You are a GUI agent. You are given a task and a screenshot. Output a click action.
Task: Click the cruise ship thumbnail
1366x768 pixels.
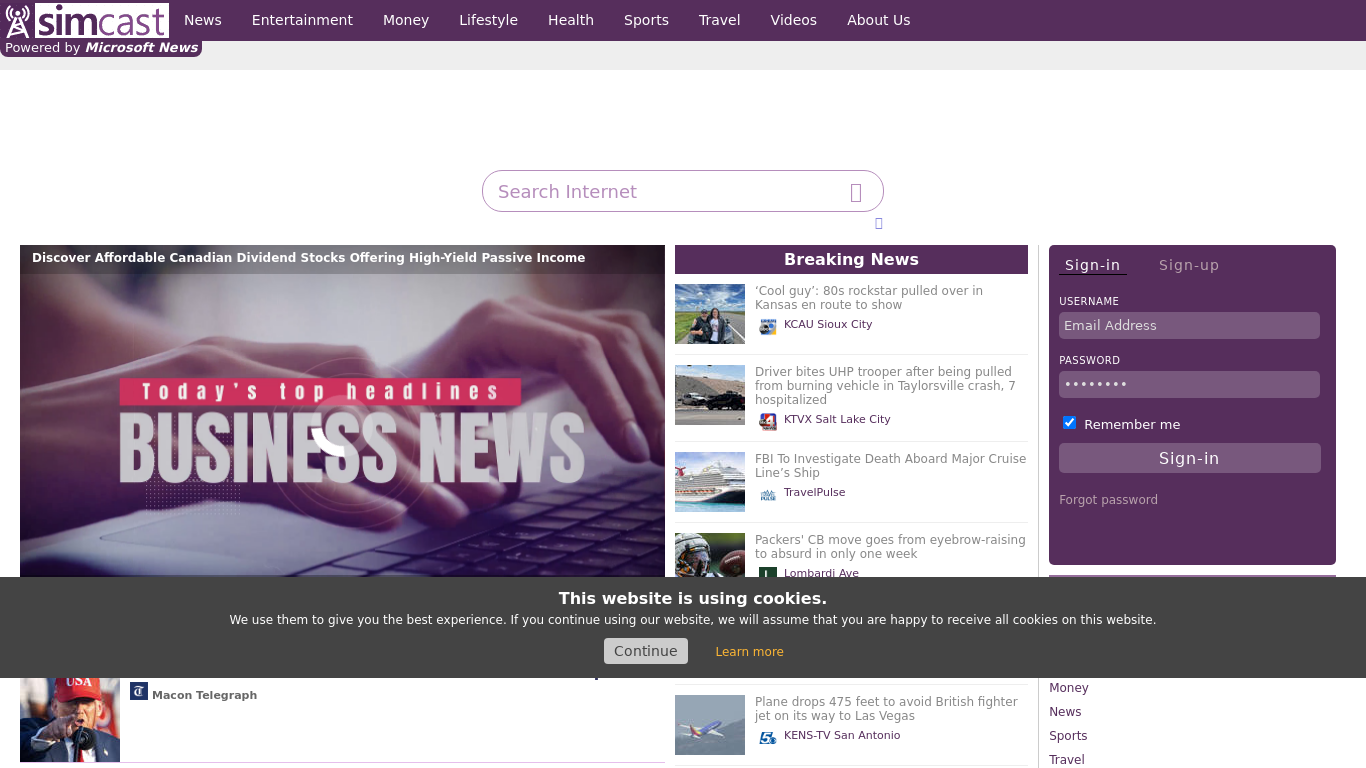[x=710, y=482]
